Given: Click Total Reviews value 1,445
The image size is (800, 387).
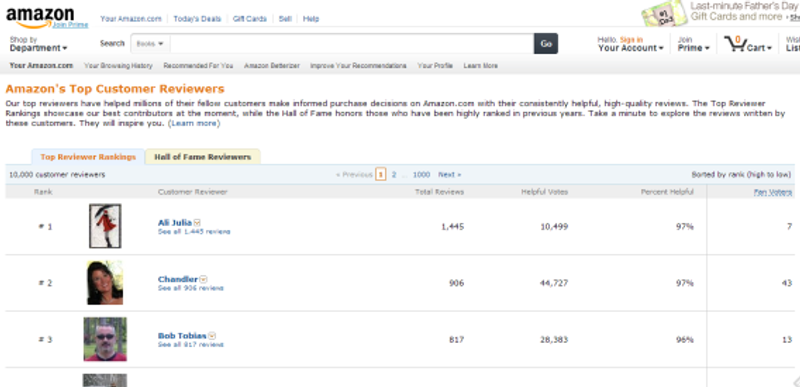Looking at the screenshot, I should [x=453, y=226].
